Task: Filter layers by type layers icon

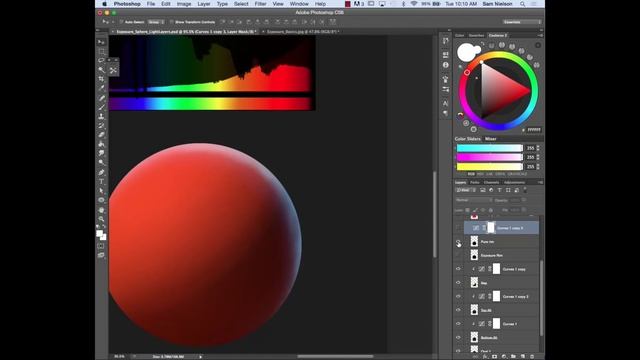Action: [500, 190]
